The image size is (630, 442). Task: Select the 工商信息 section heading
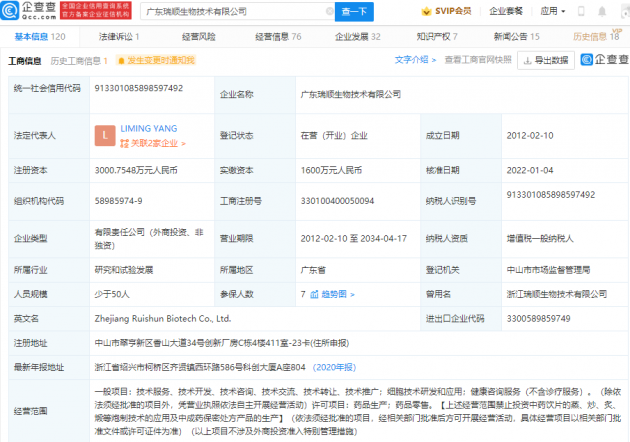pyautogui.click(x=25, y=61)
